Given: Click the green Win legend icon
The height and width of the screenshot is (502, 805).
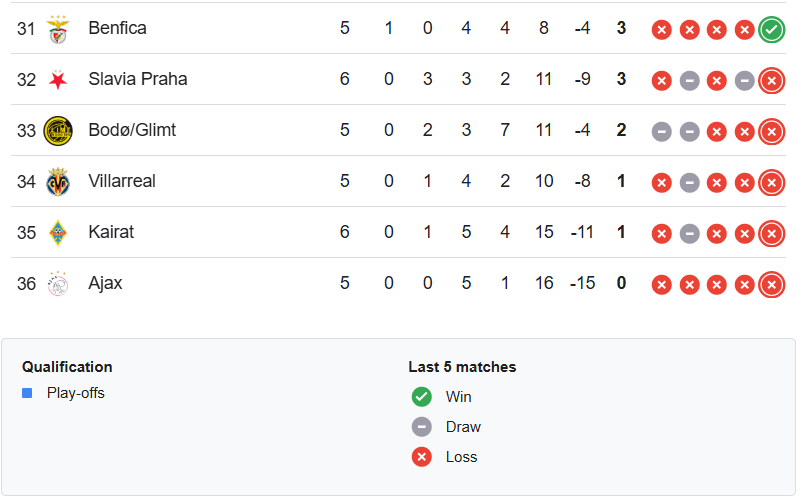Looking at the screenshot, I should pos(422,397).
